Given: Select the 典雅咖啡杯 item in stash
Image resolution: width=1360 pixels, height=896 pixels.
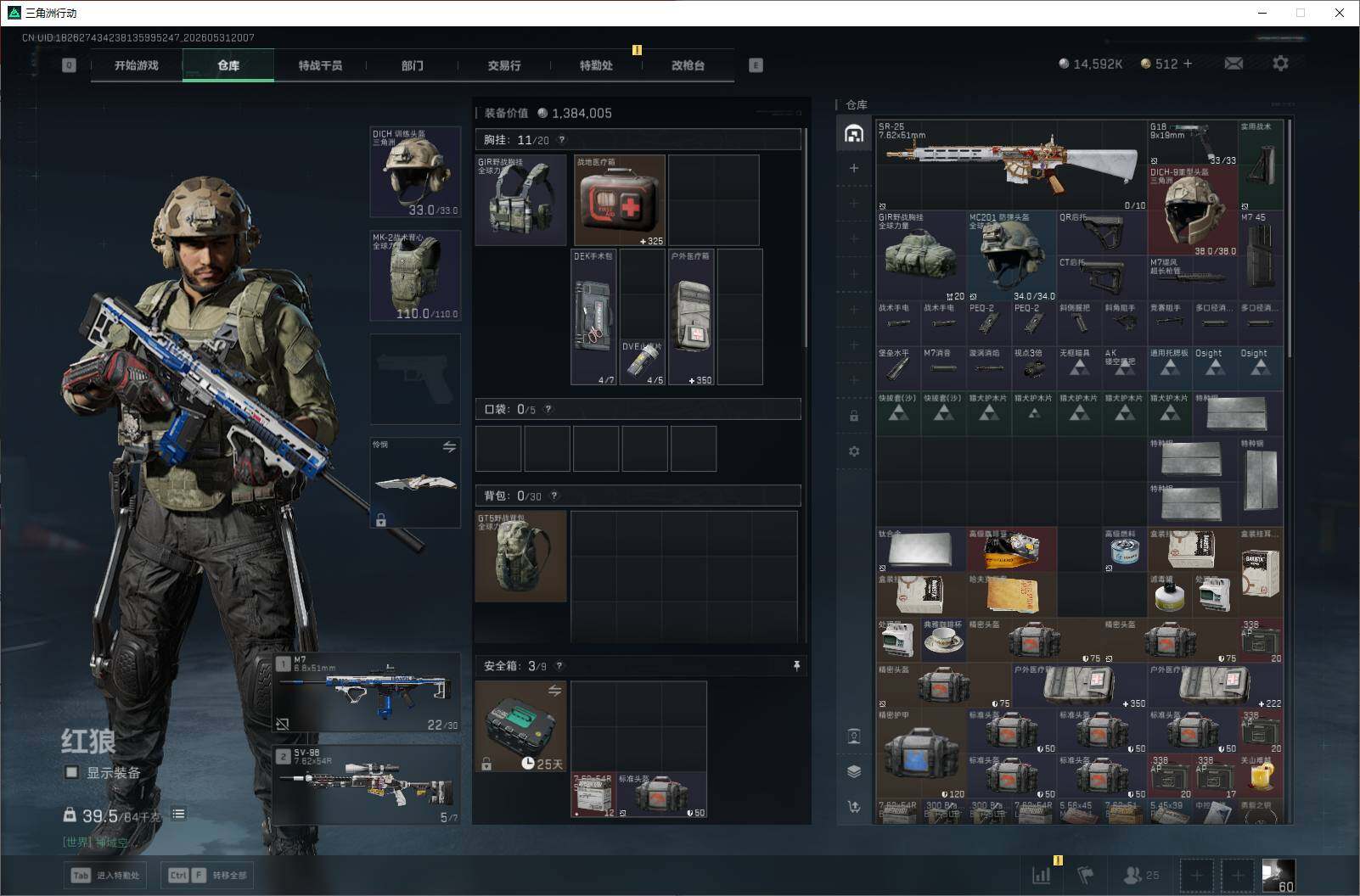Looking at the screenshot, I should (x=944, y=640).
